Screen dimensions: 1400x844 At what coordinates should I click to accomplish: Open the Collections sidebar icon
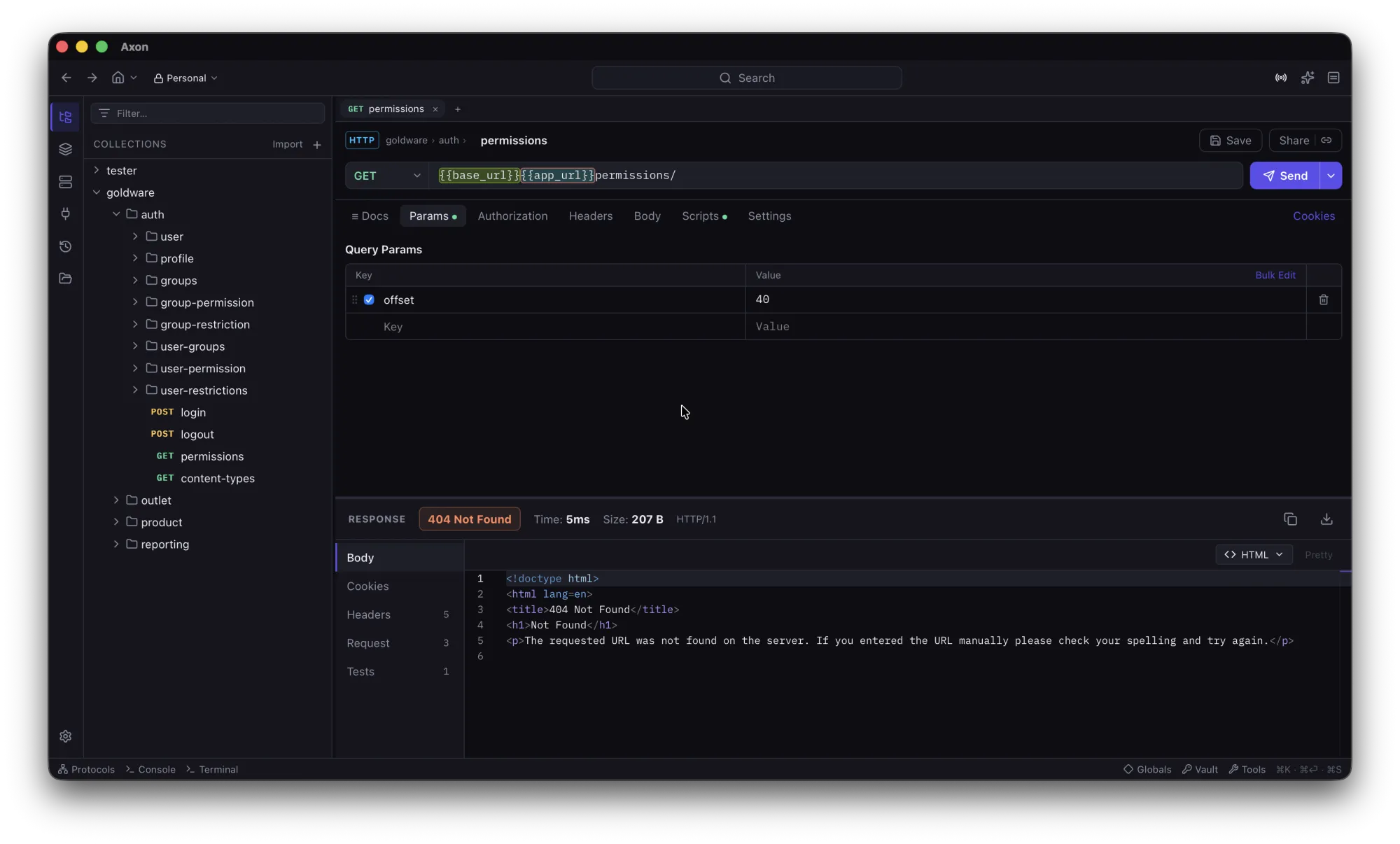(x=65, y=117)
